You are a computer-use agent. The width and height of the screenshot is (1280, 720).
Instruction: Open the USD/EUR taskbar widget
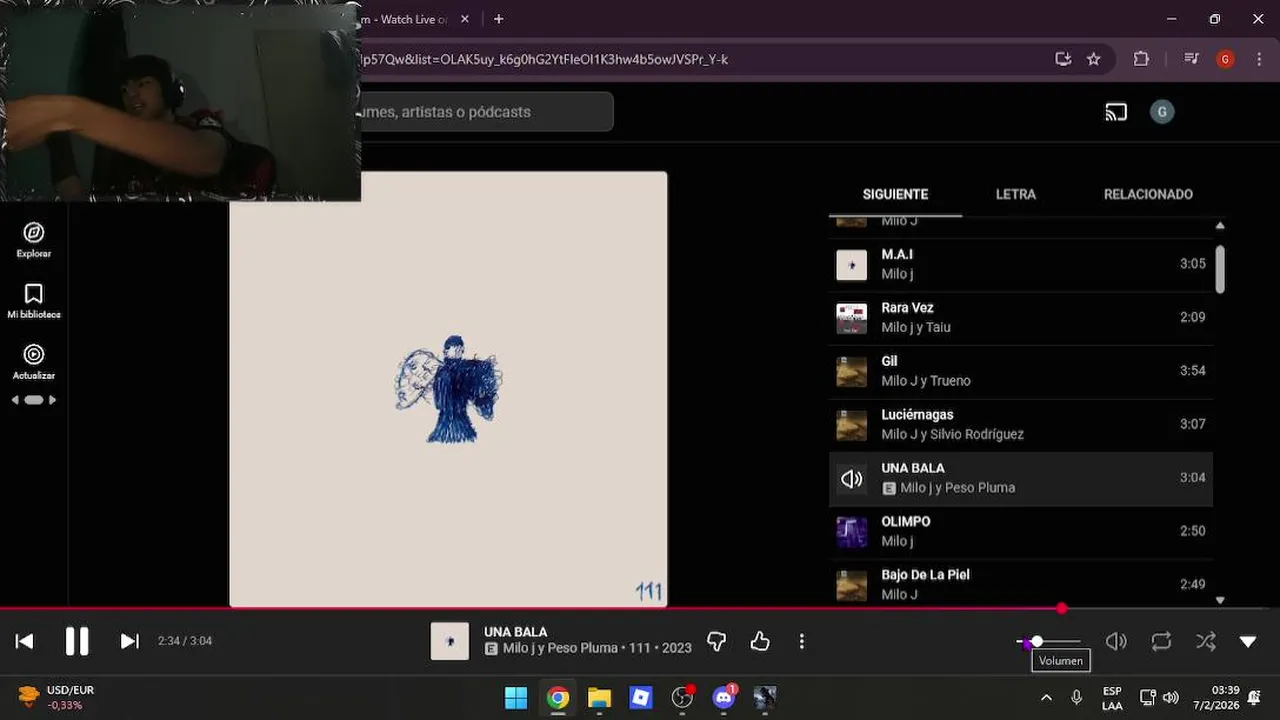coord(58,698)
